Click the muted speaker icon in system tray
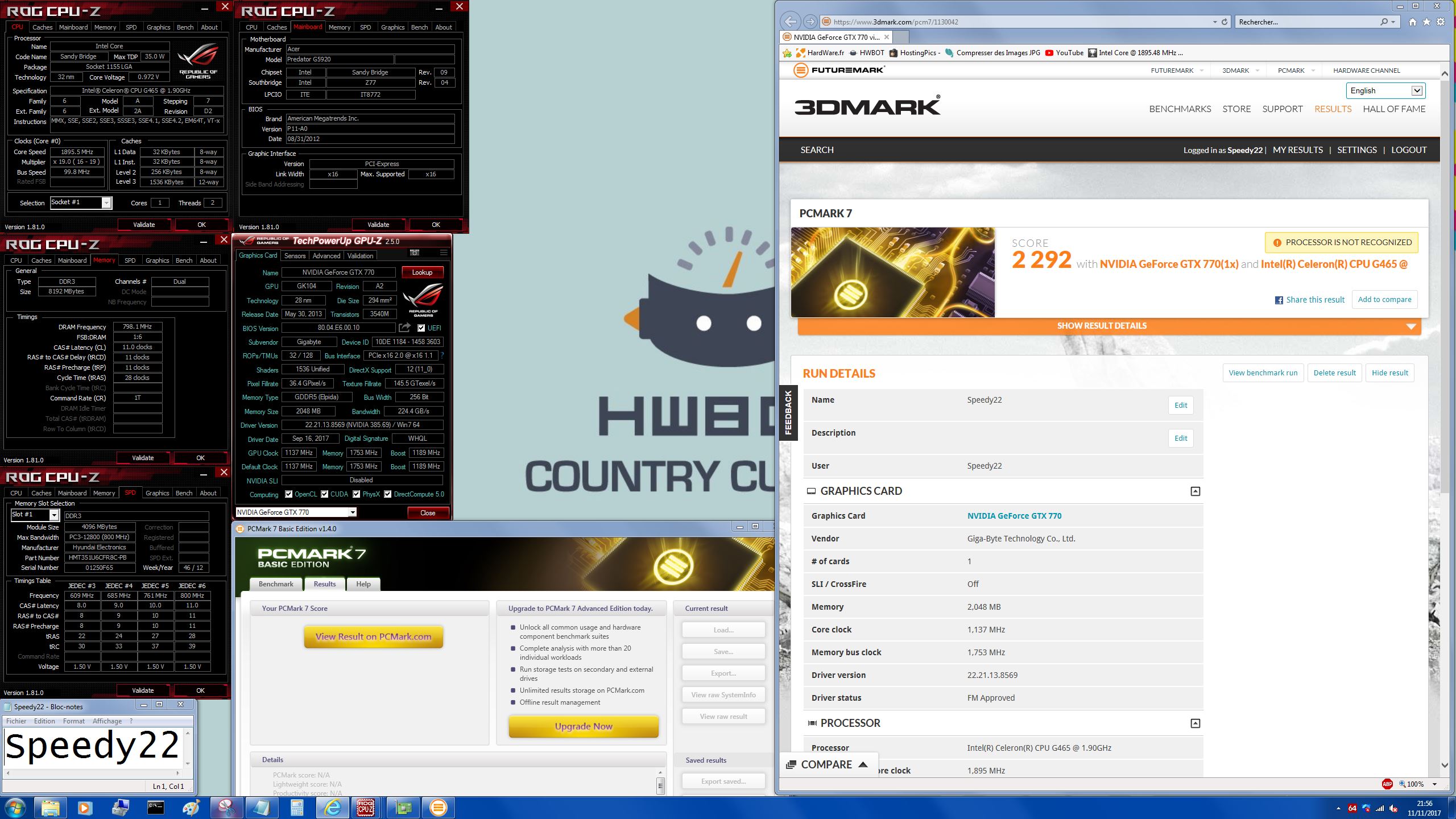1456x819 pixels. click(x=1393, y=808)
